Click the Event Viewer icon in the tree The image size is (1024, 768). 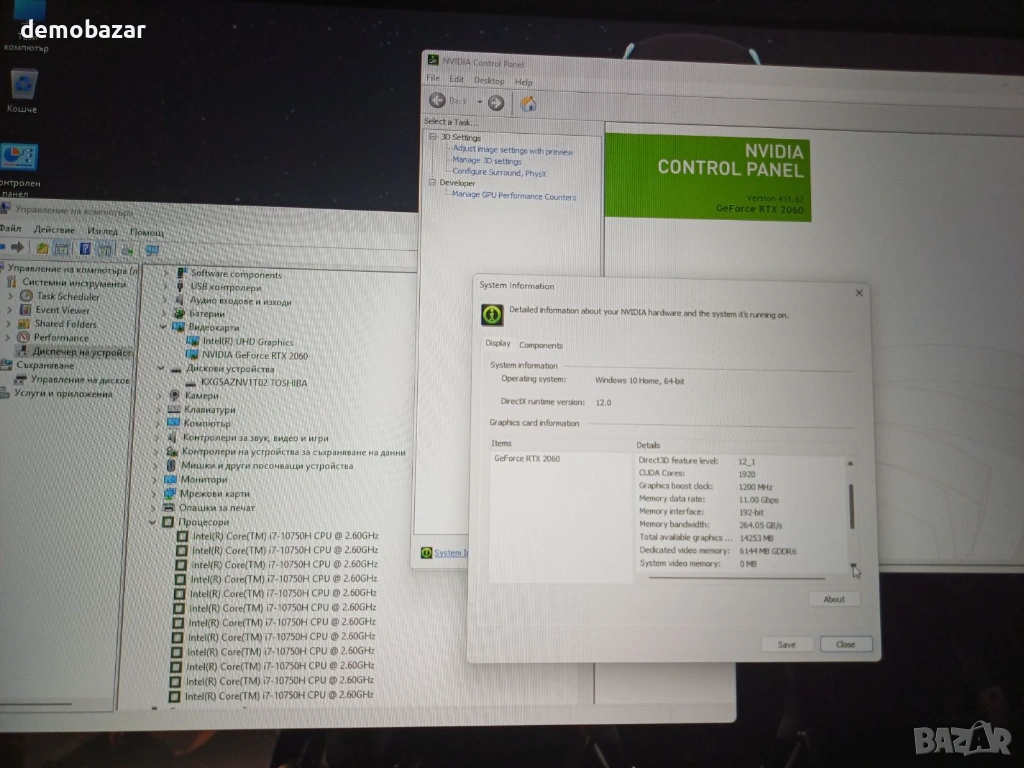point(26,310)
